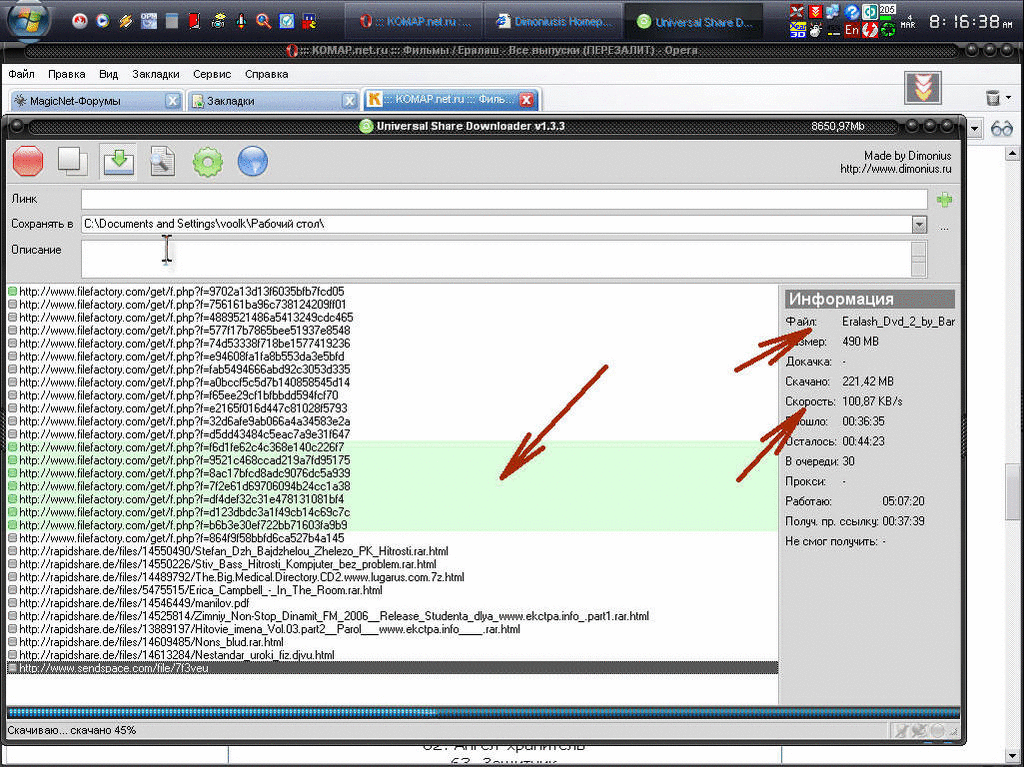The height and width of the screenshot is (767, 1024).
Task: Click the http://www.dimonius.ru link
Action: click(x=895, y=169)
